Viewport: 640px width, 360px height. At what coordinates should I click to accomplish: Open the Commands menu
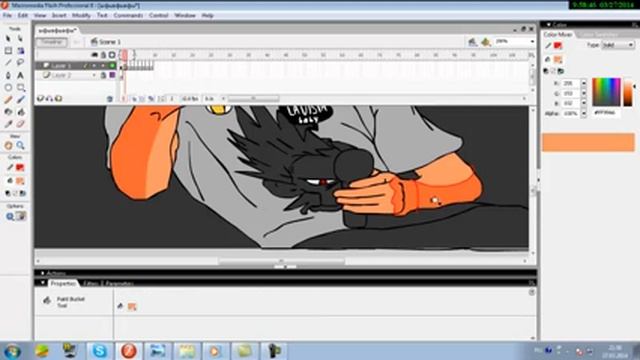[128, 16]
